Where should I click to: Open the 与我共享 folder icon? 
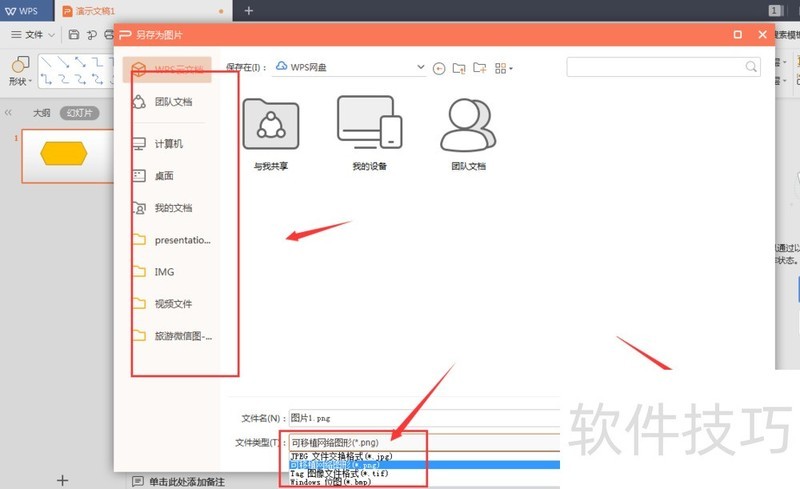point(271,135)
